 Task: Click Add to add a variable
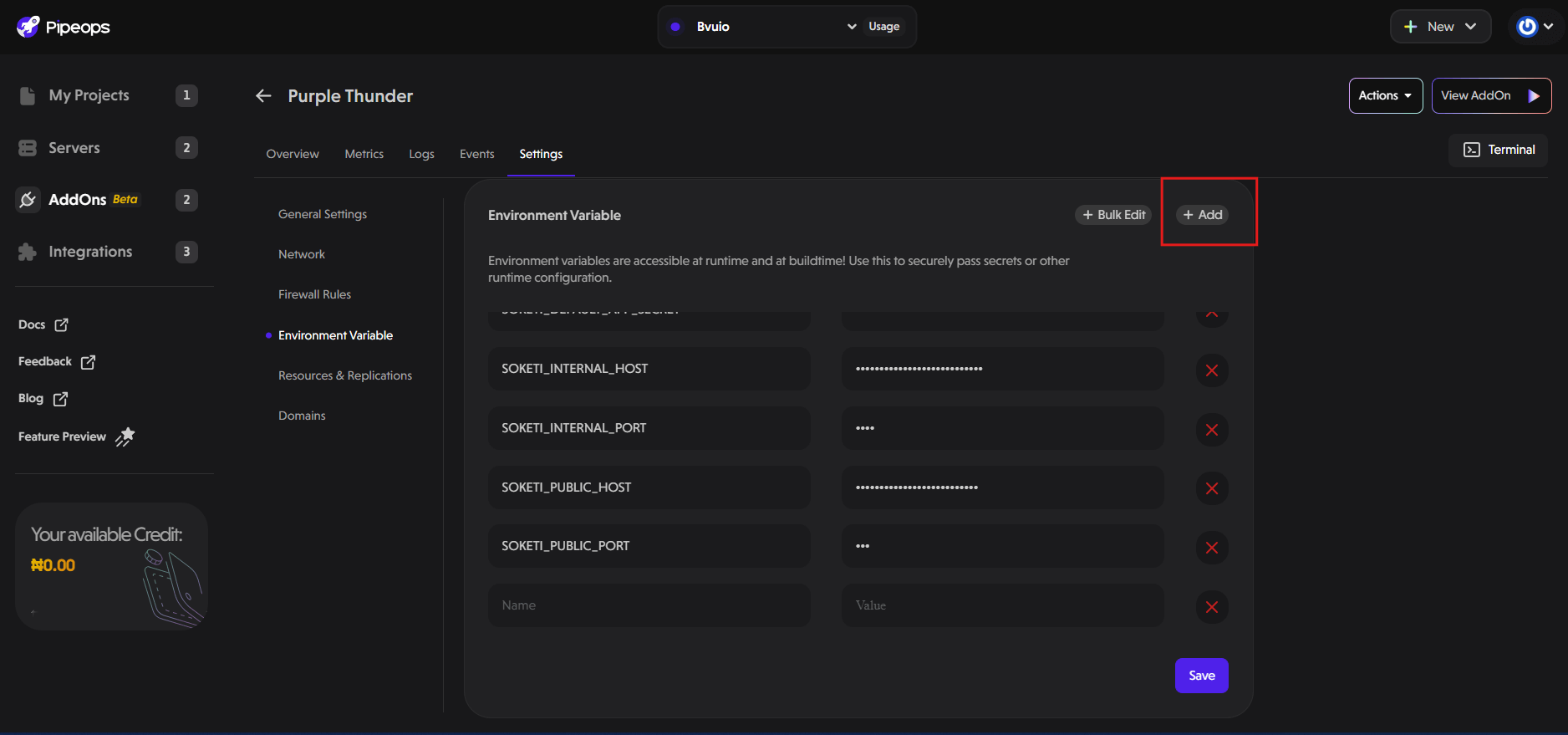click(x=1203, y=215)
